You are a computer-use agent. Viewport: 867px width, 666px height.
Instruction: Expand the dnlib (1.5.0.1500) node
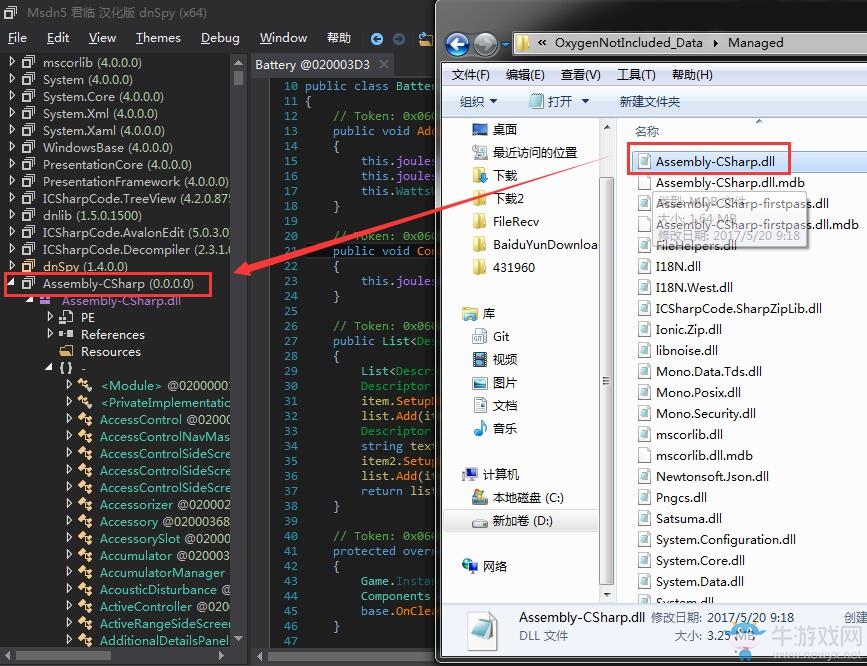(12, 215)
